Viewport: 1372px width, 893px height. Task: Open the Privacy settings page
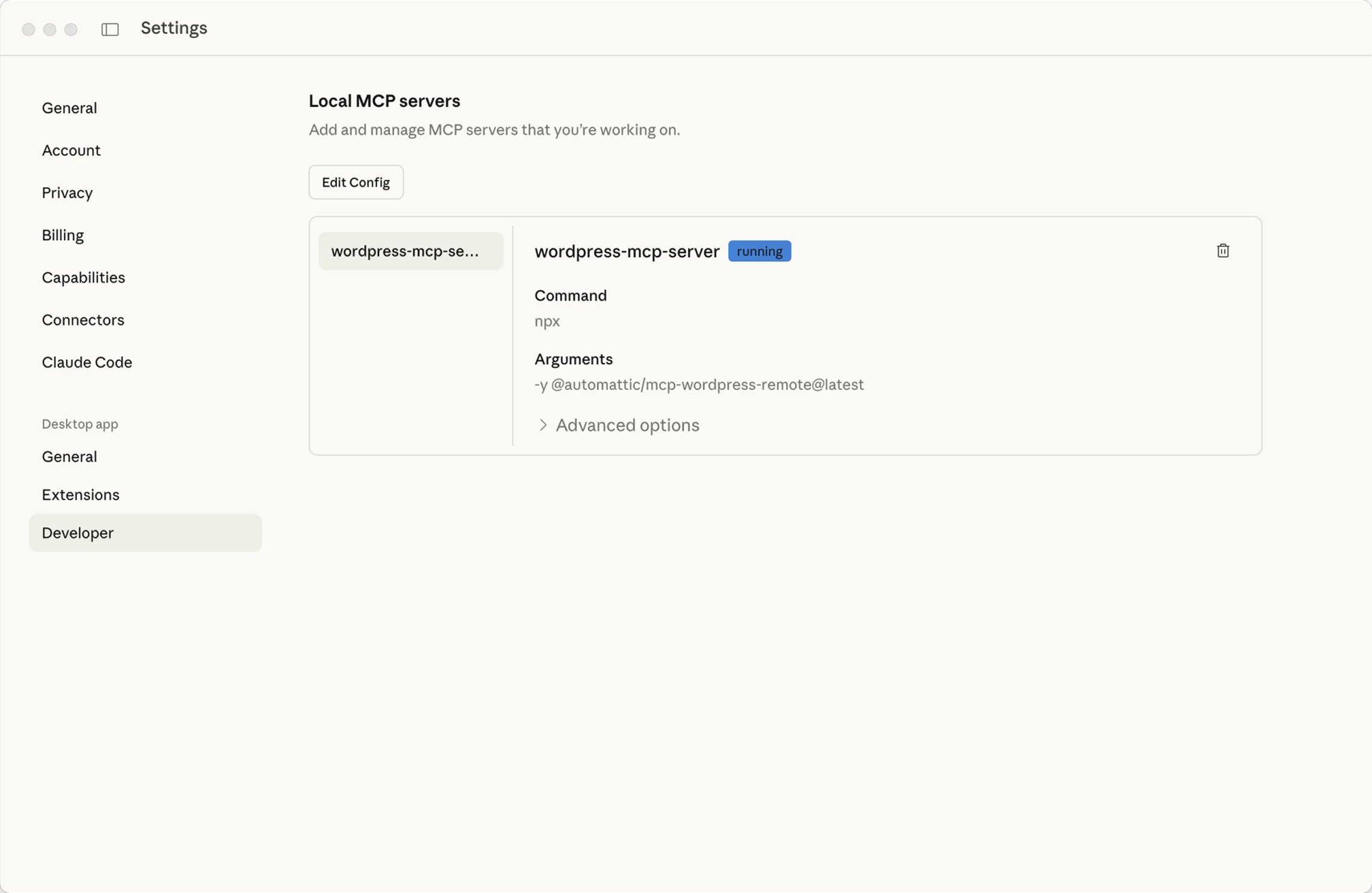click(67, 193)
